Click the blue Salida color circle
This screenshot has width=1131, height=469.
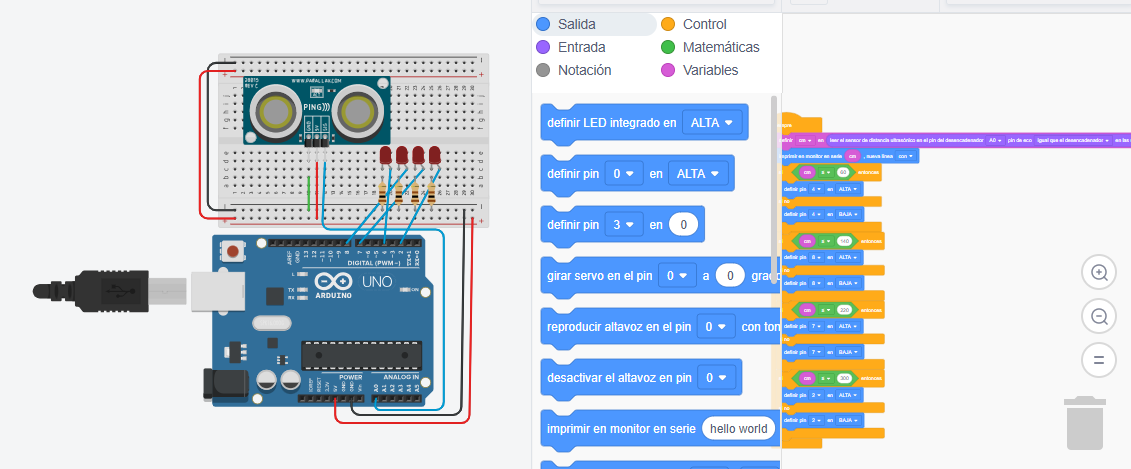543,24
